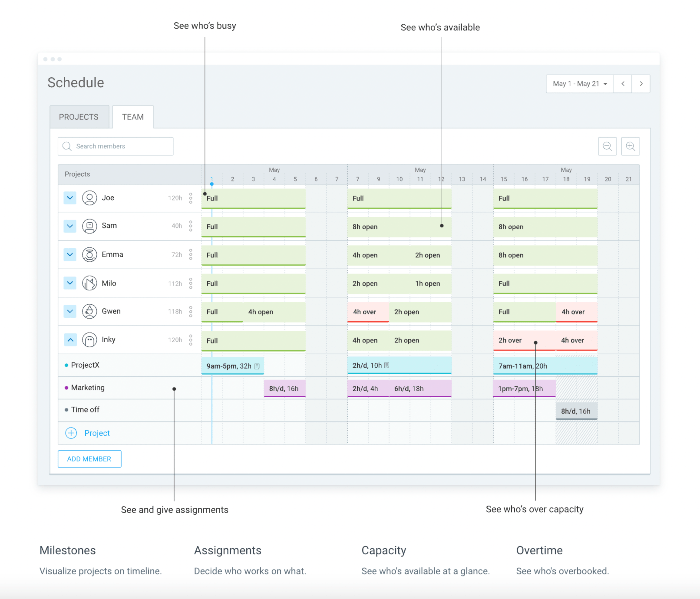Open Emma's avatar icon
Screen dimensions: 700x599
89,254
